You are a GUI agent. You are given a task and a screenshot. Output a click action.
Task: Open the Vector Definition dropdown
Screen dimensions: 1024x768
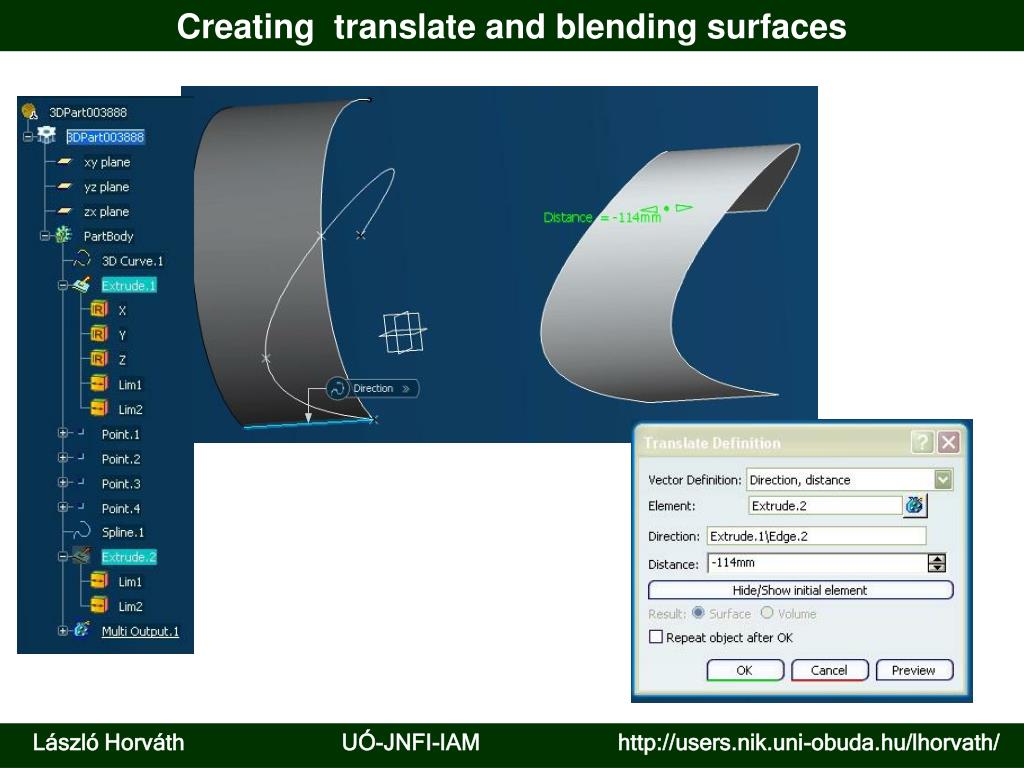click(x=942, y=480)
